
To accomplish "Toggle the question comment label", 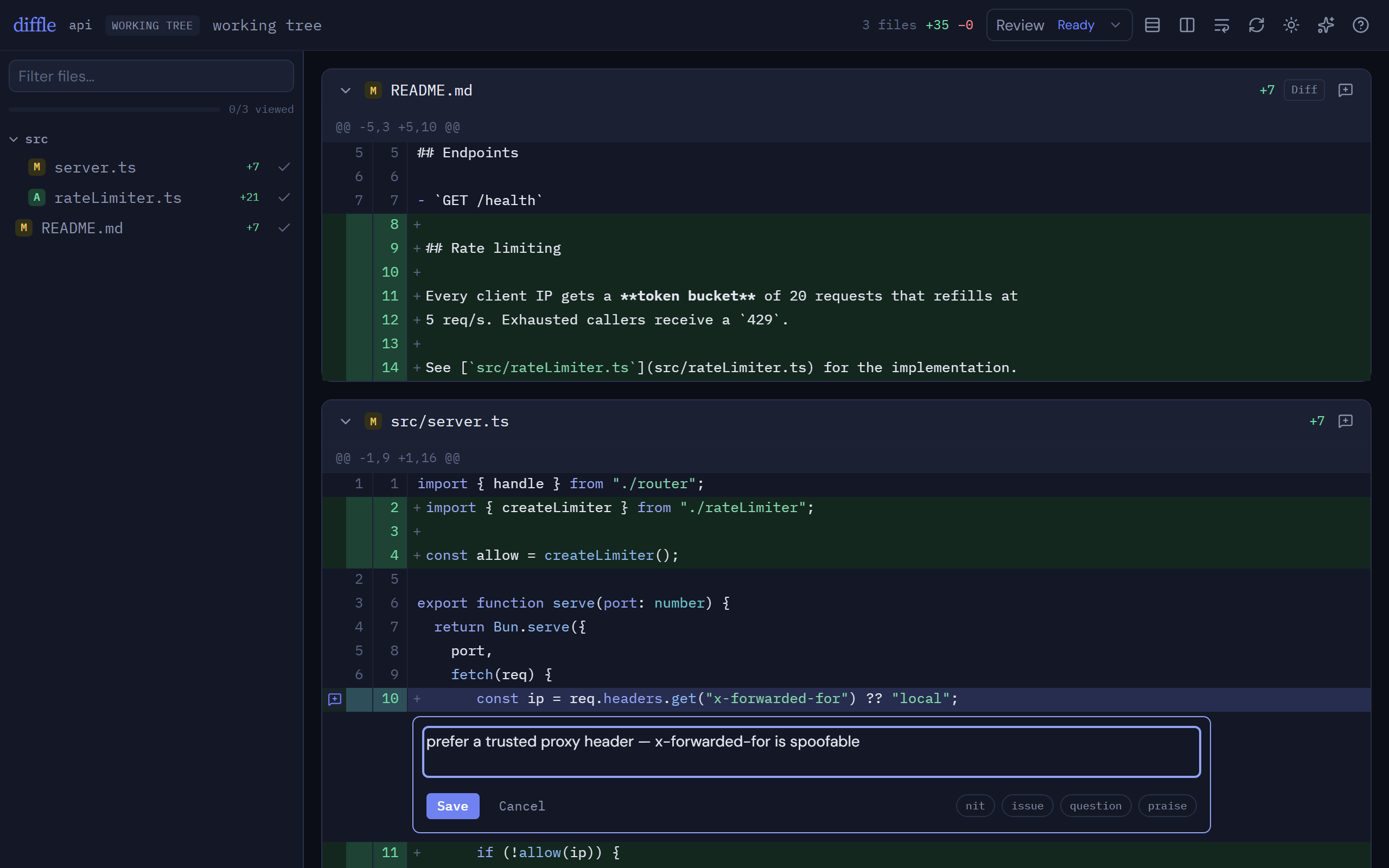I will (x=1095, y=806).
